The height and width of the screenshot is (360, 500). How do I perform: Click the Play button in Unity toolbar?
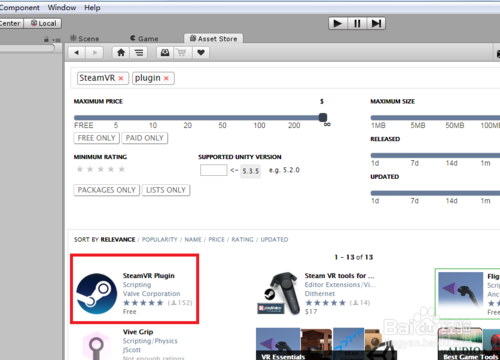point(338,23)
